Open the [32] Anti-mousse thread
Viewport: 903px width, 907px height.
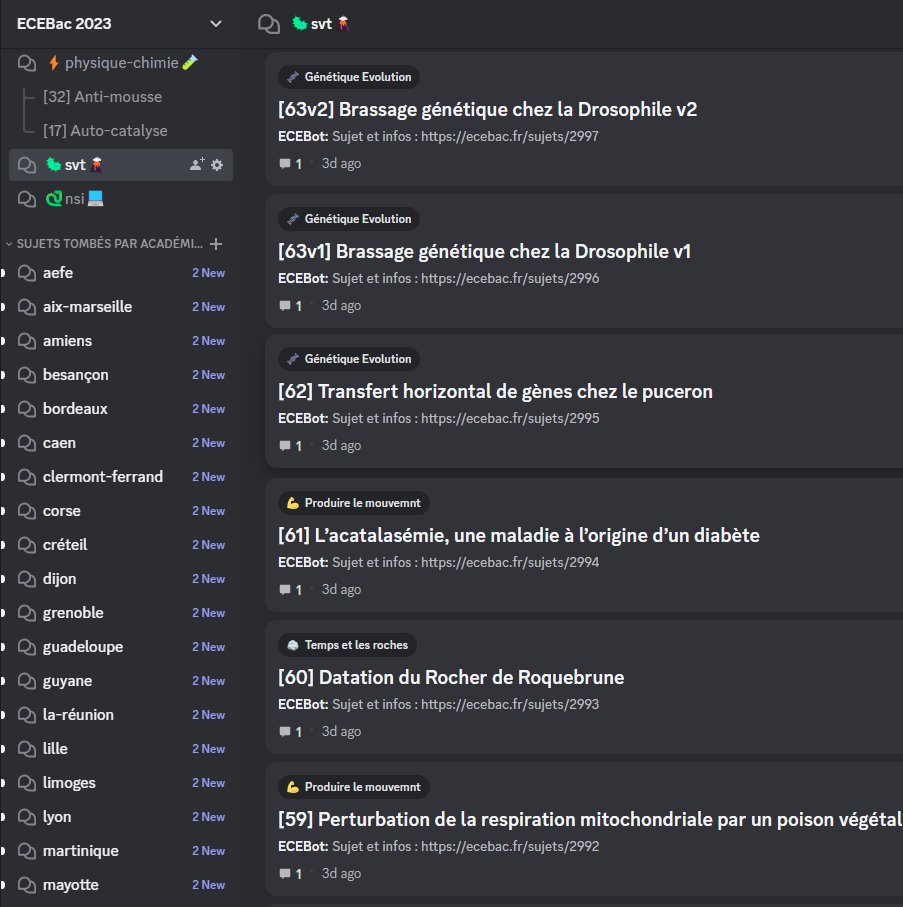102,97
